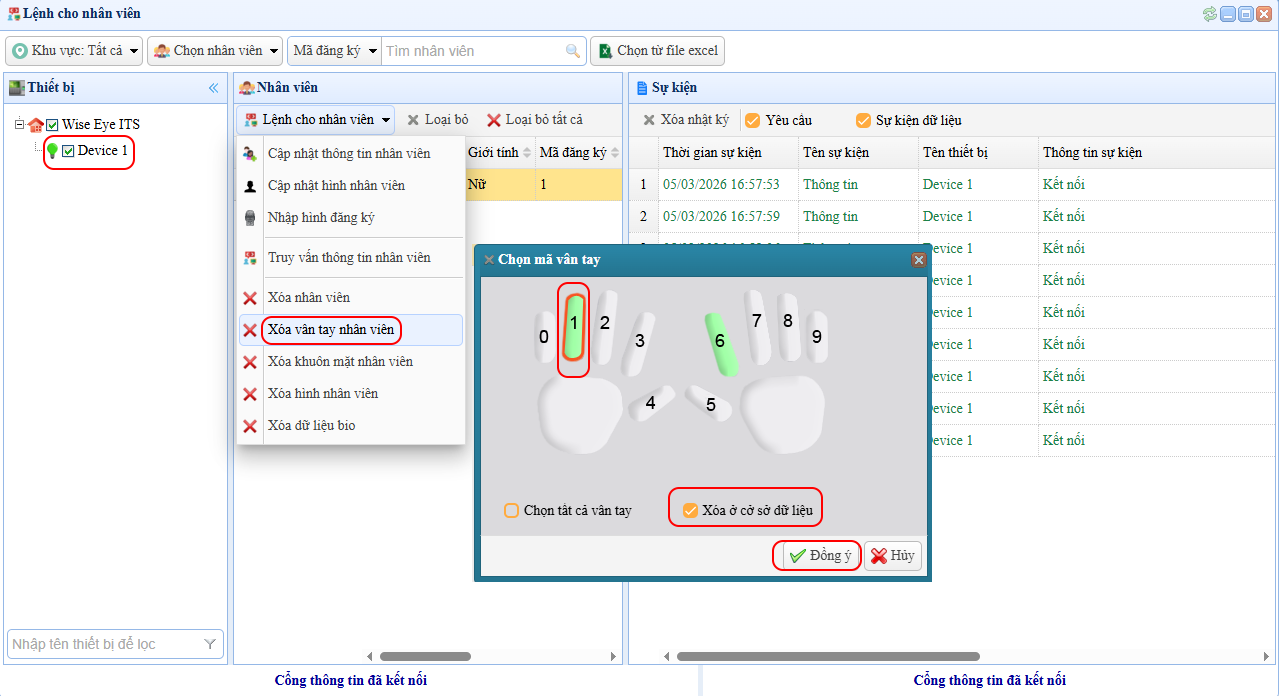
Task: Confirm with the Đồng ý button
Action: click(x=819, y=556)
